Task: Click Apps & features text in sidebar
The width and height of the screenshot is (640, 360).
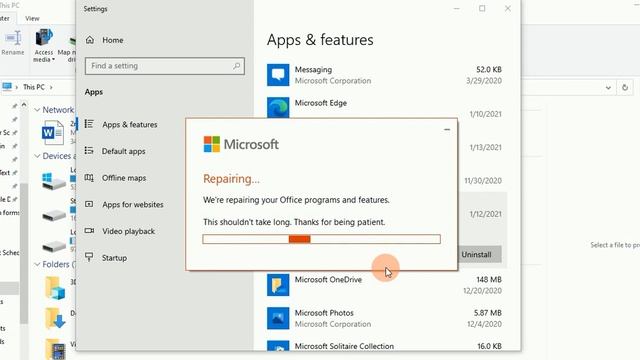Action: click(130, 124)
